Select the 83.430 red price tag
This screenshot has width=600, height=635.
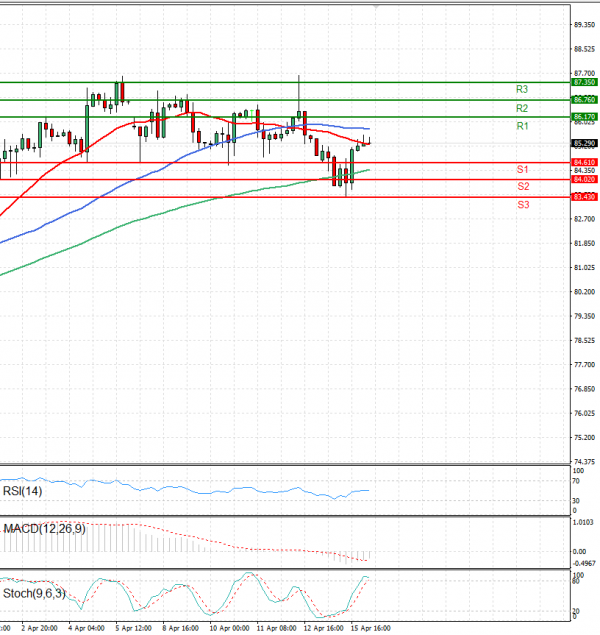pyautogui.click(x=584, y=197)
